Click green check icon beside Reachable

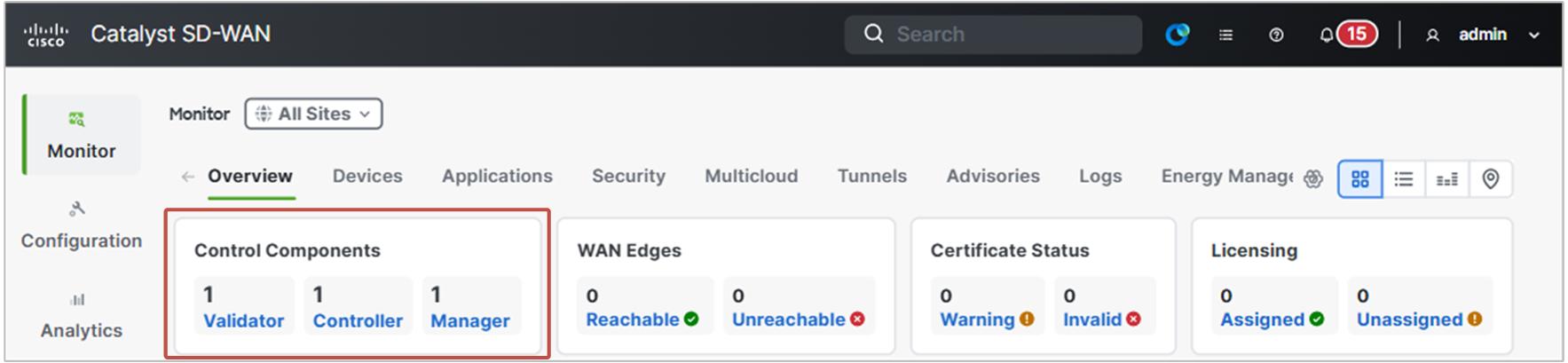point(691,320)
